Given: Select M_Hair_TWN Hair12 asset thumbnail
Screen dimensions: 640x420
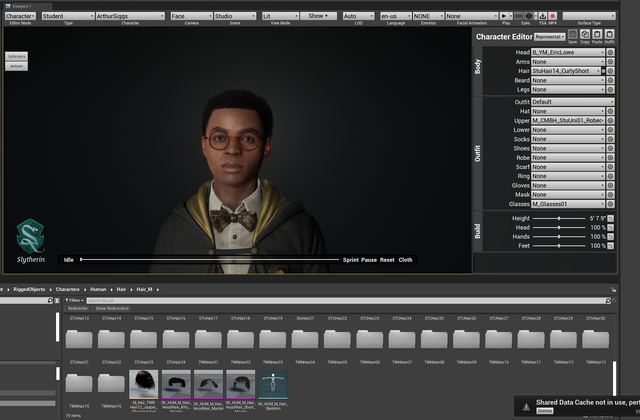Looking at the screenshot, I should pyautogui.click(x=144, y=384).
